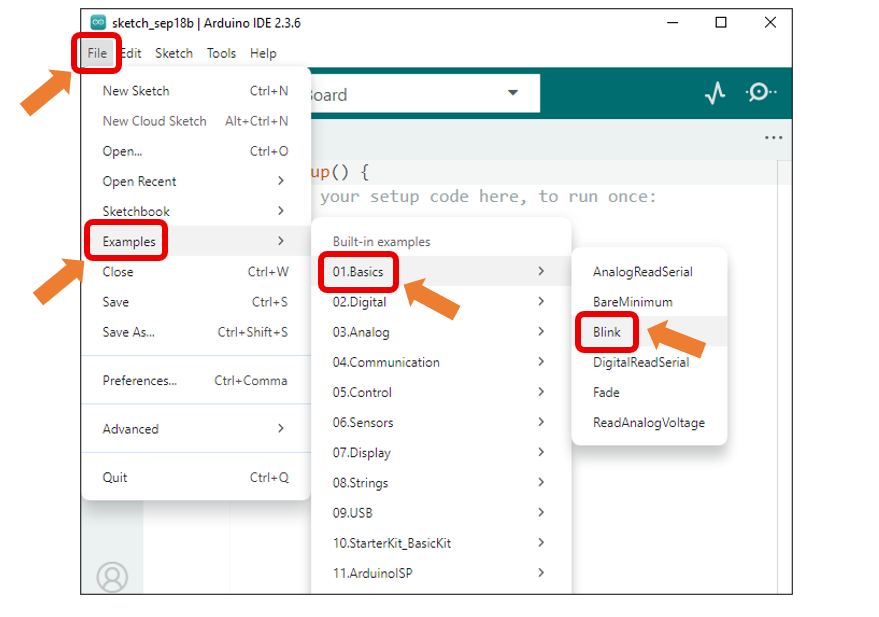The image size is (879, 617).
Task: Open the BareMinimum example
Action: [649, 302]
